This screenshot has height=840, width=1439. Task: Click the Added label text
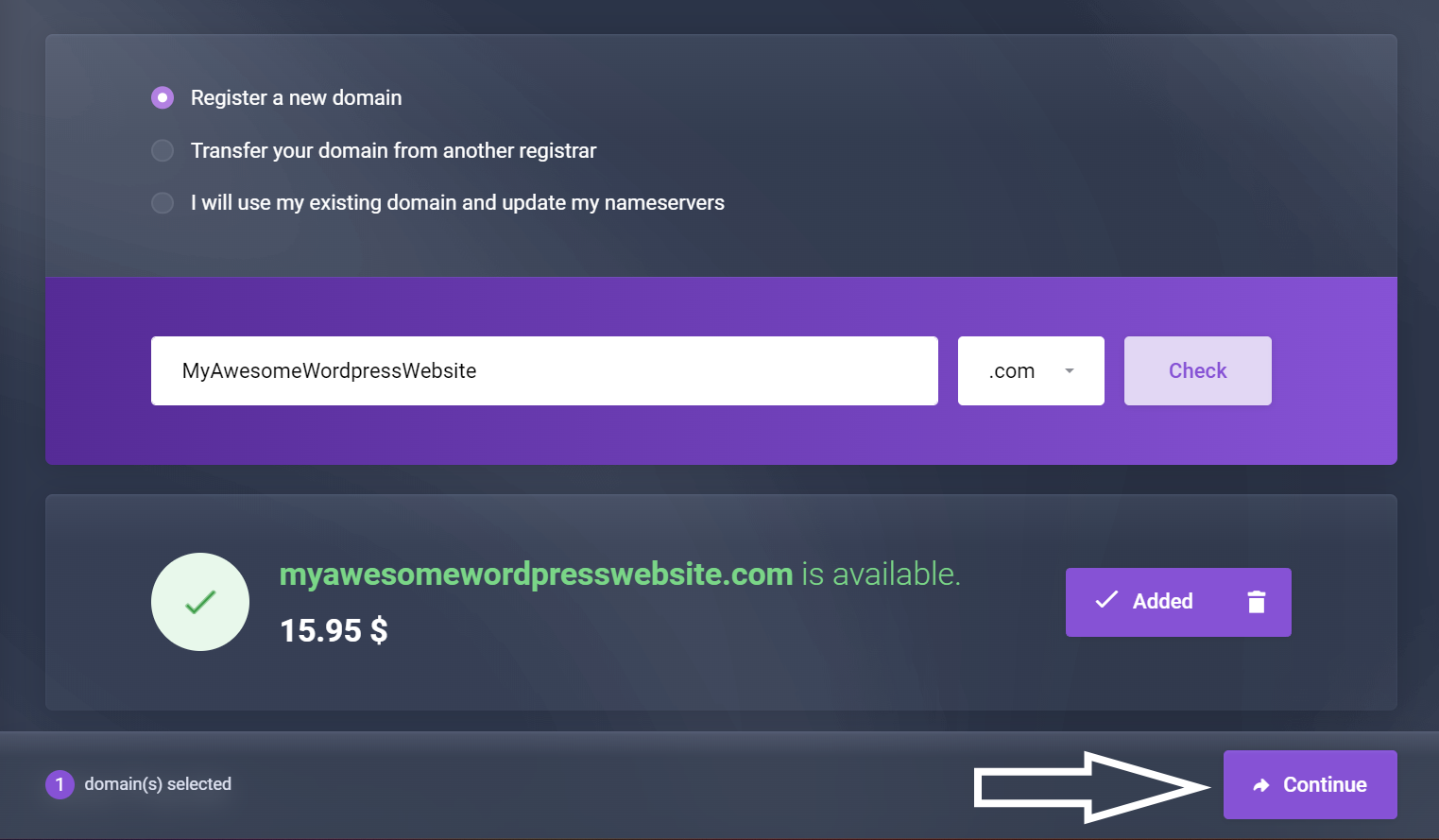[x=1162, y=602]
